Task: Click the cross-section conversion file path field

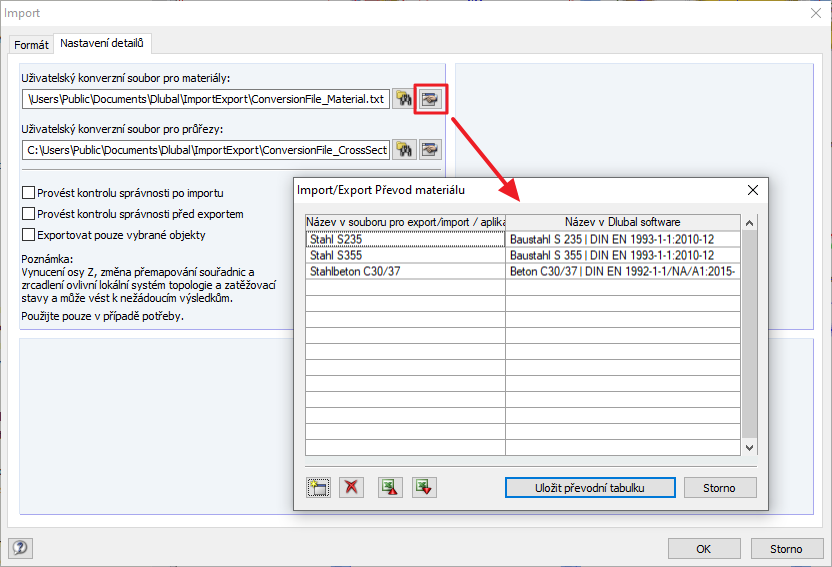Action: (206, 150)
